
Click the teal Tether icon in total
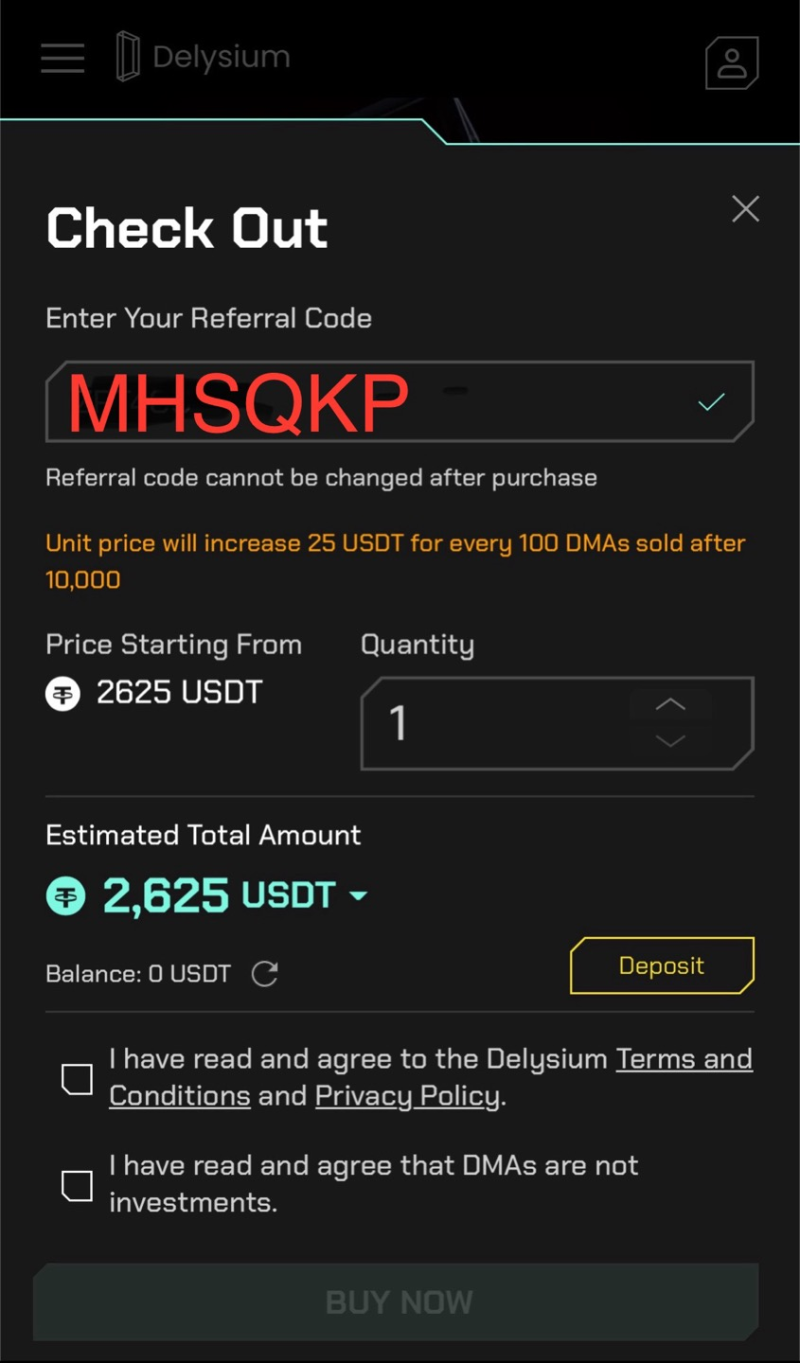point(67,897)
